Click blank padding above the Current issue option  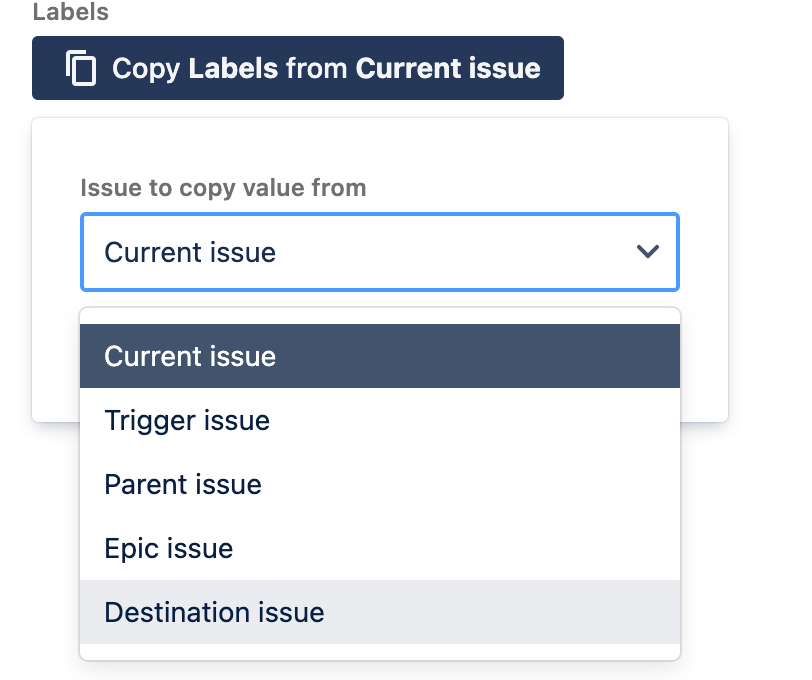[380, 316]
